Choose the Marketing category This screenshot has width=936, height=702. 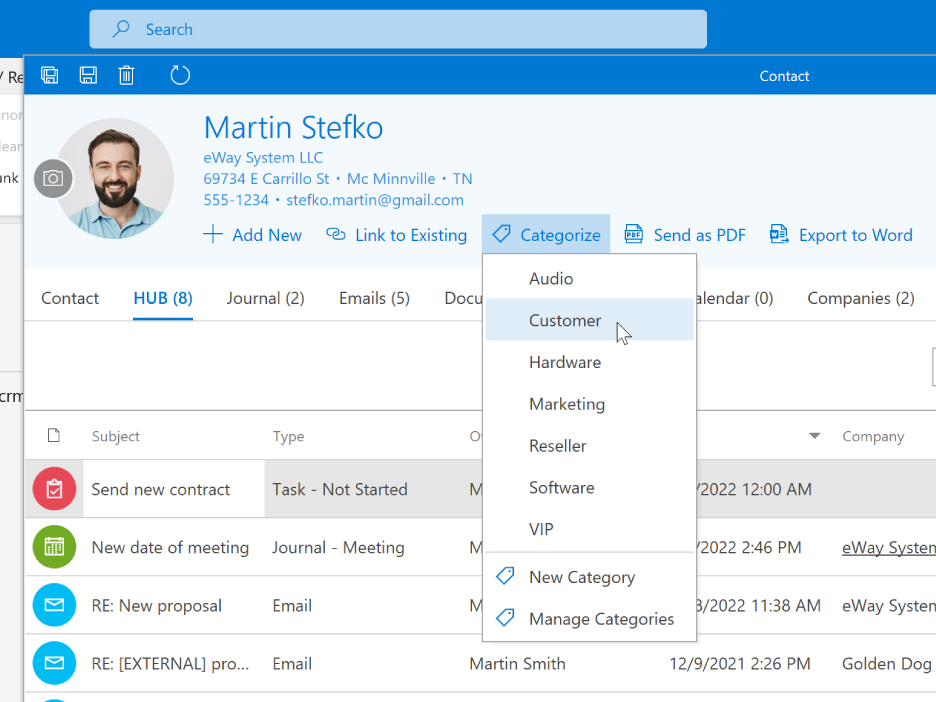pos(589,404)
